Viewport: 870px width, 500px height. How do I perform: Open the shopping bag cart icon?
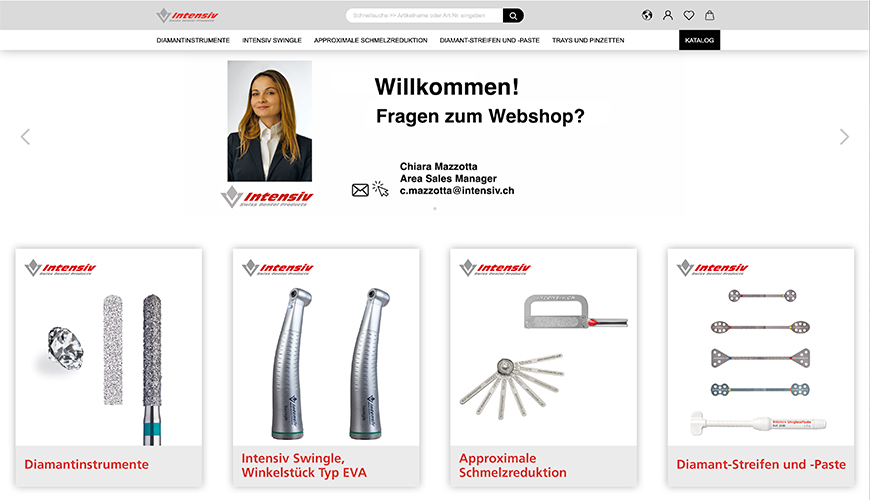tap(710, 16)
